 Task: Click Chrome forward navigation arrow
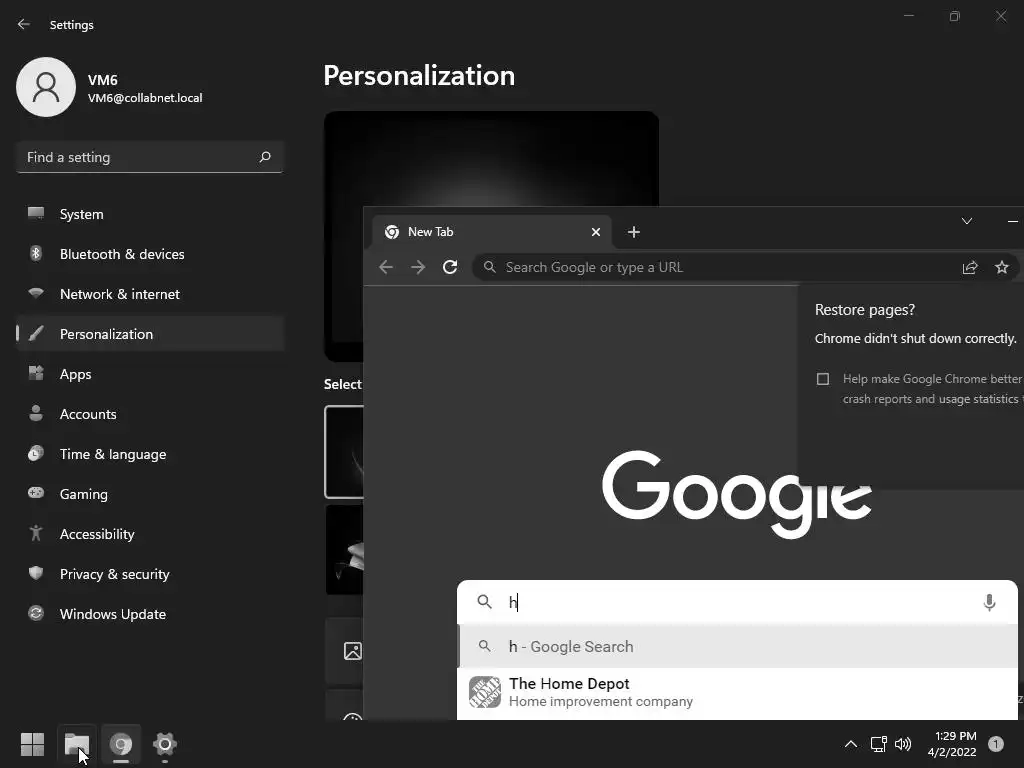418,267
